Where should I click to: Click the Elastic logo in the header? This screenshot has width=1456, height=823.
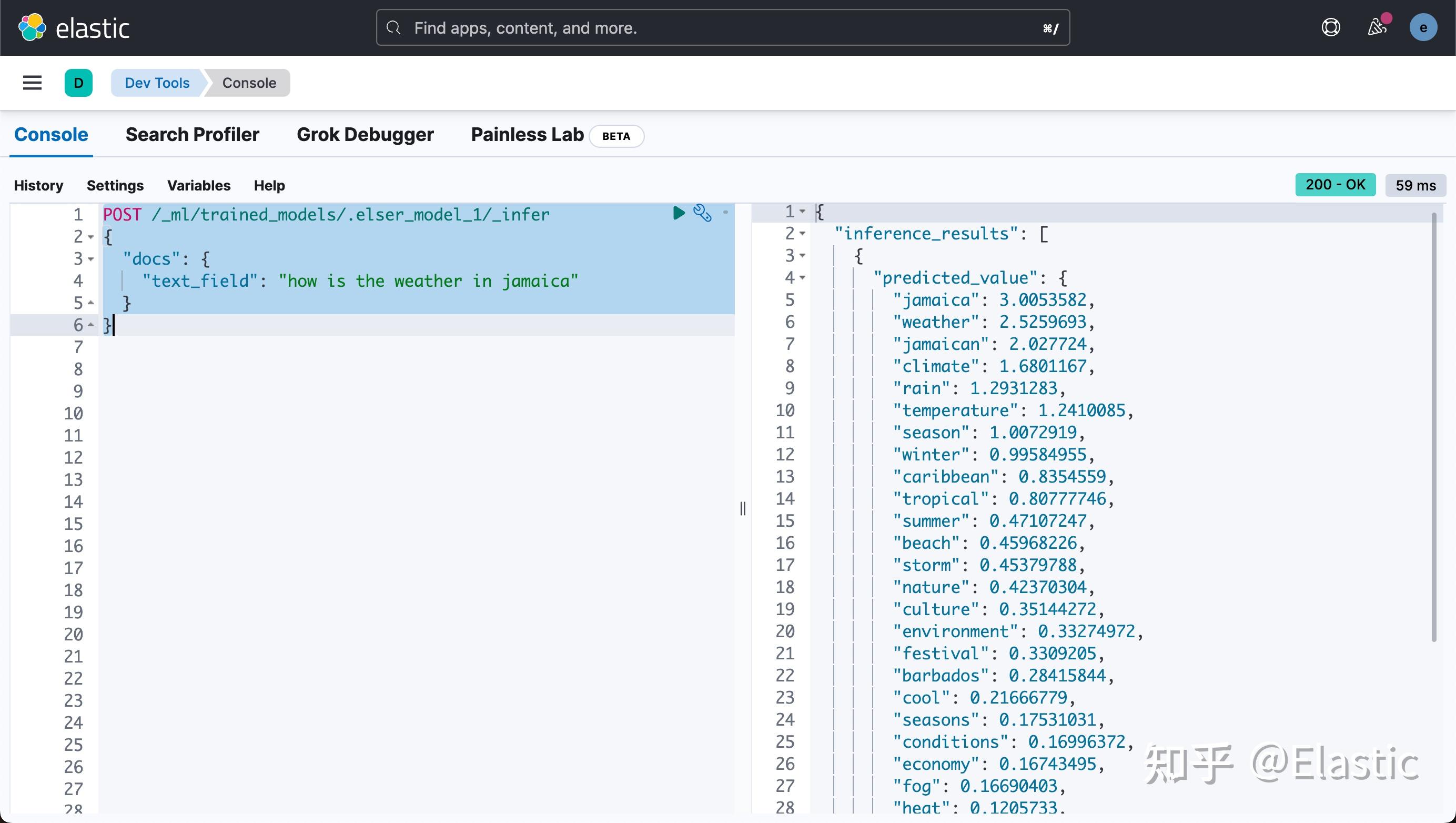75,27
